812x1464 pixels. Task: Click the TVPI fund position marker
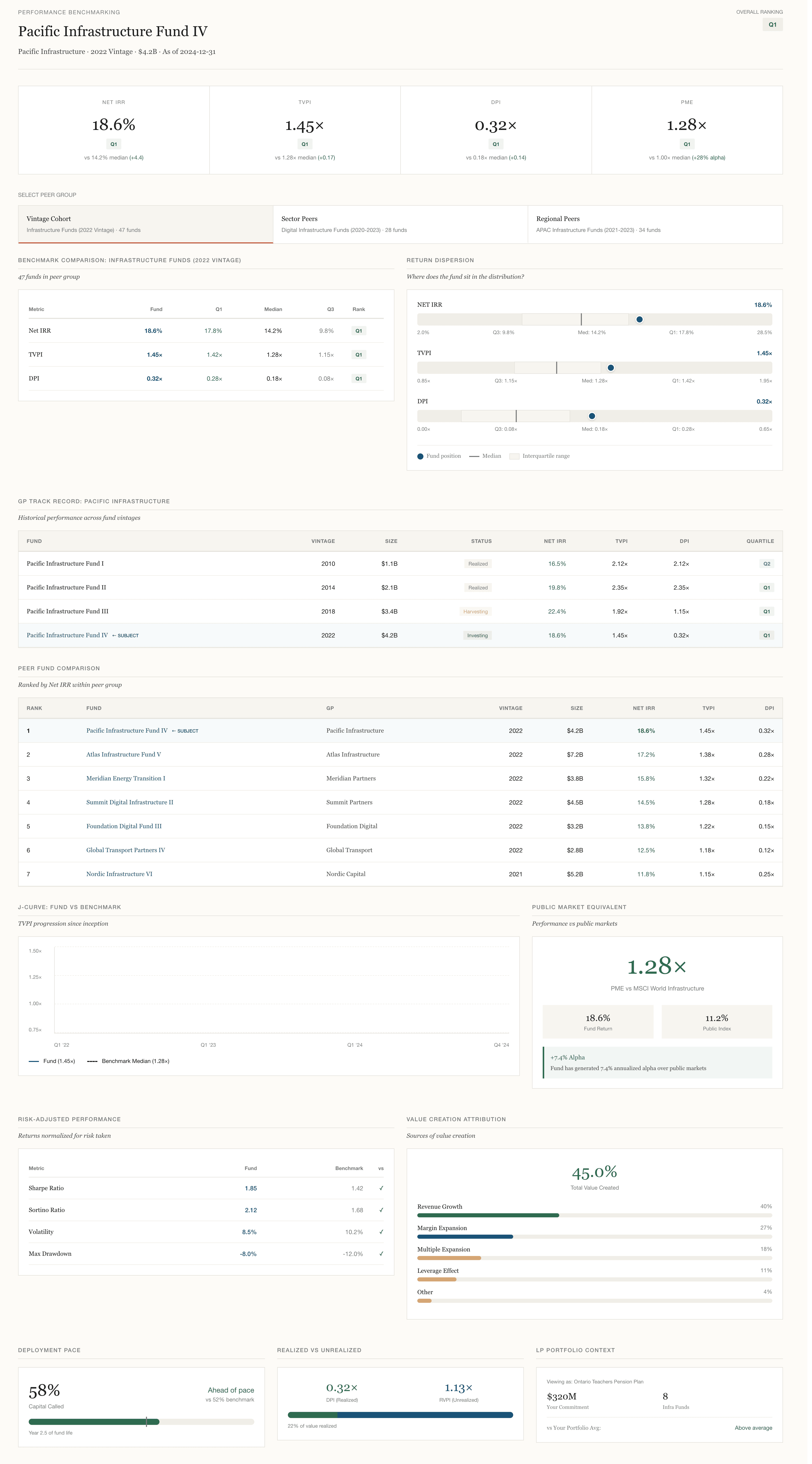click(610, 368)
